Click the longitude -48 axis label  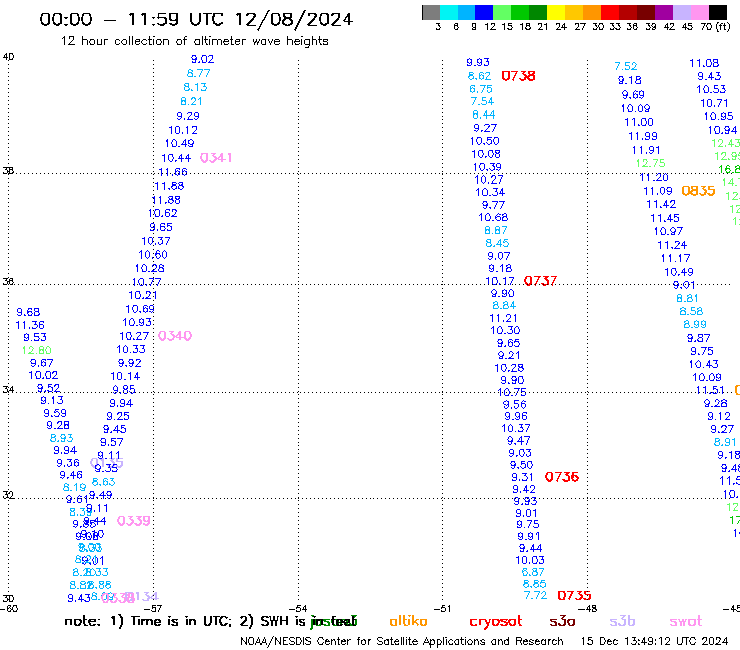tap(588, 609)
